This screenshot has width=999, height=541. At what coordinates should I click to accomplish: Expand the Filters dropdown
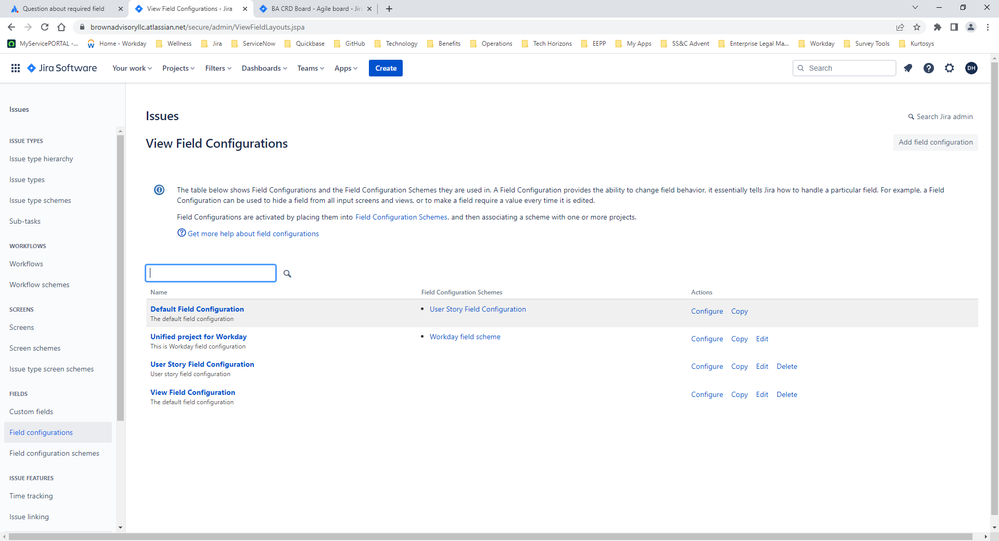[218, 68]
